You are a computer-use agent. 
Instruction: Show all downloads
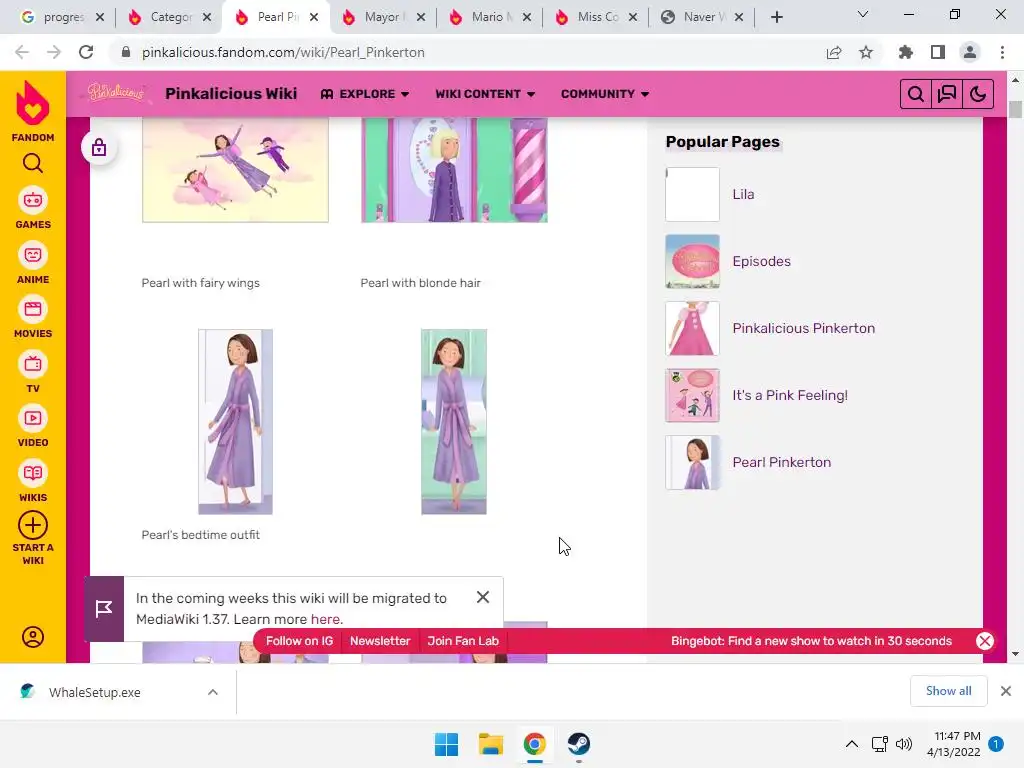pos(948,691)
